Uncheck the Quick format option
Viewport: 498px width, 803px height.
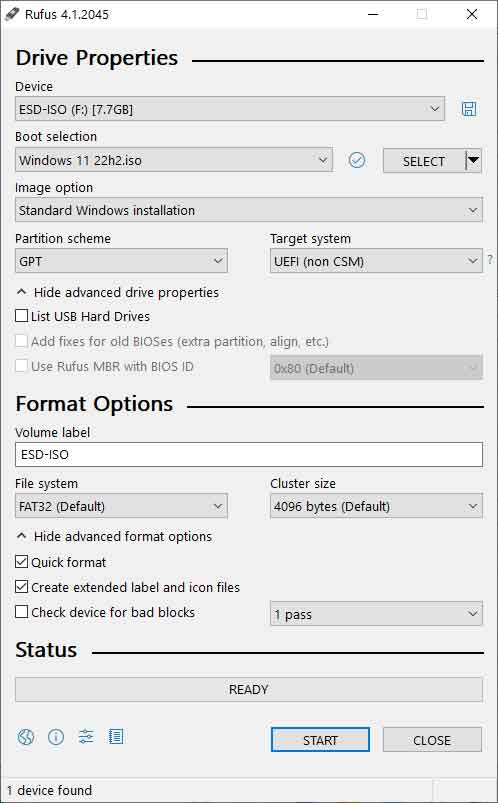click(21, 562)
